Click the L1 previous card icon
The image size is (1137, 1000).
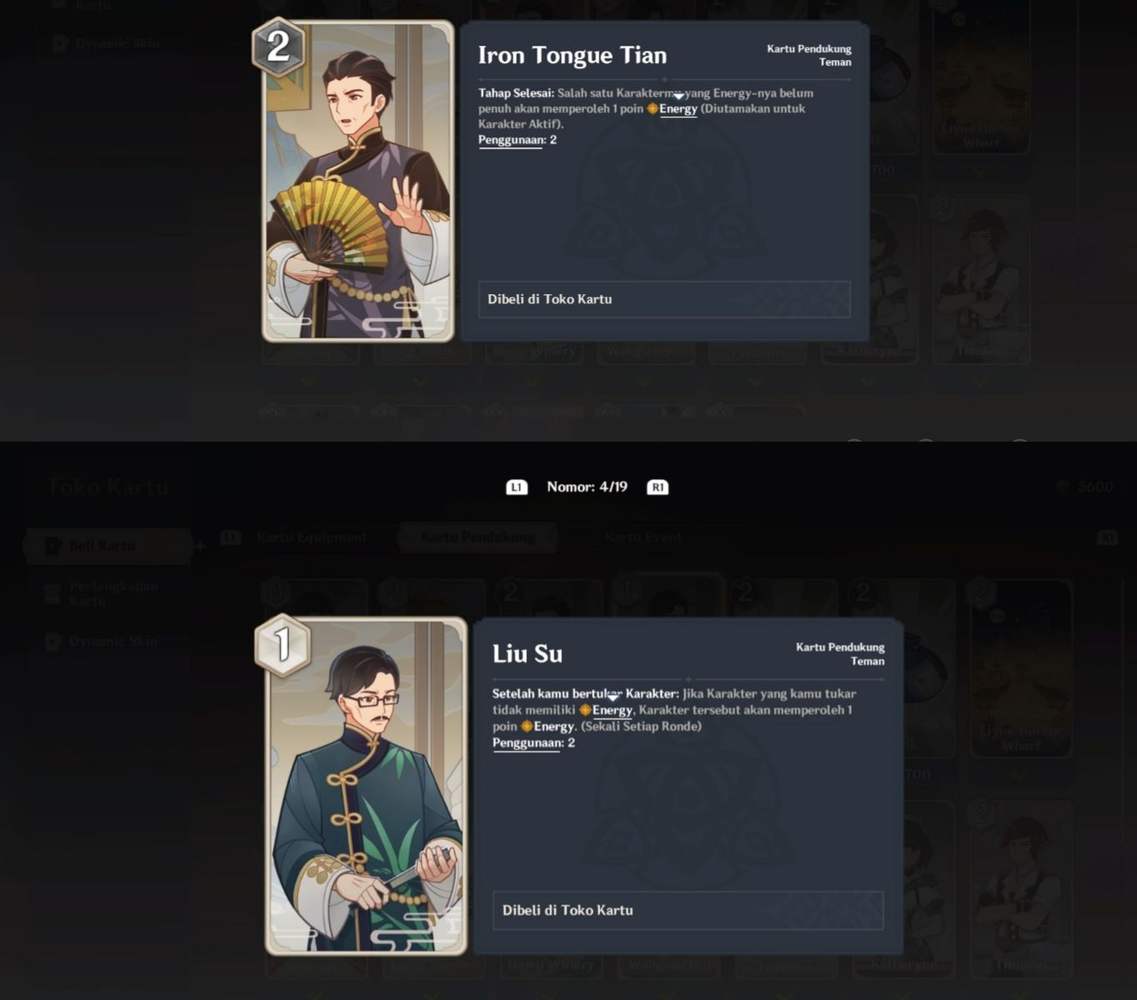click(516, 487)
